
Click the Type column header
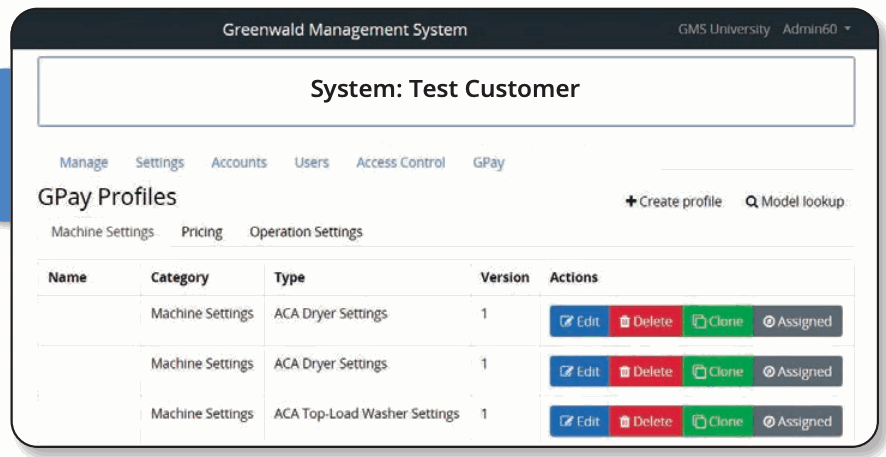coord(289,277)
